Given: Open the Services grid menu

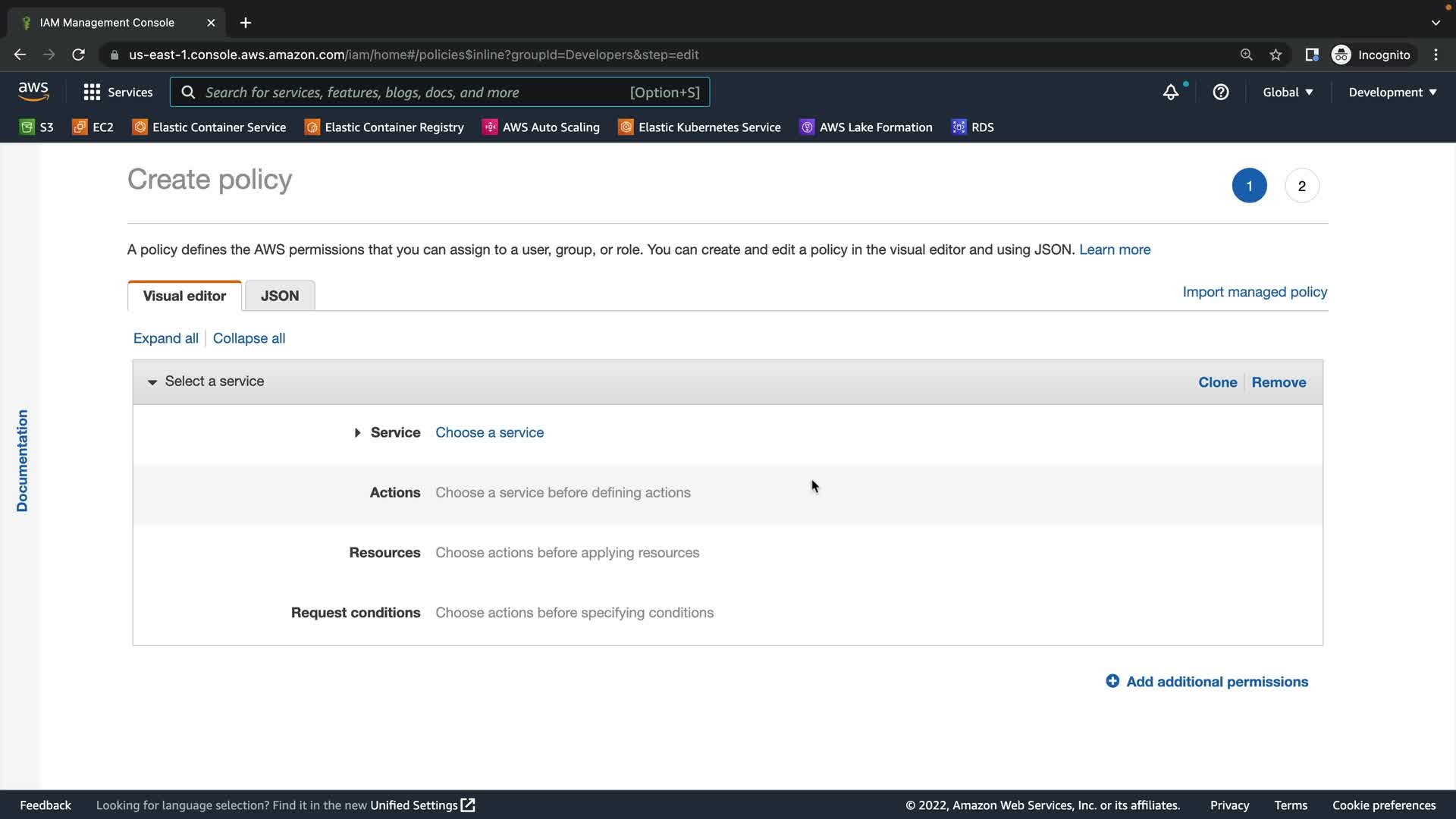Looking at the screenshot, I should pos(92,93).
